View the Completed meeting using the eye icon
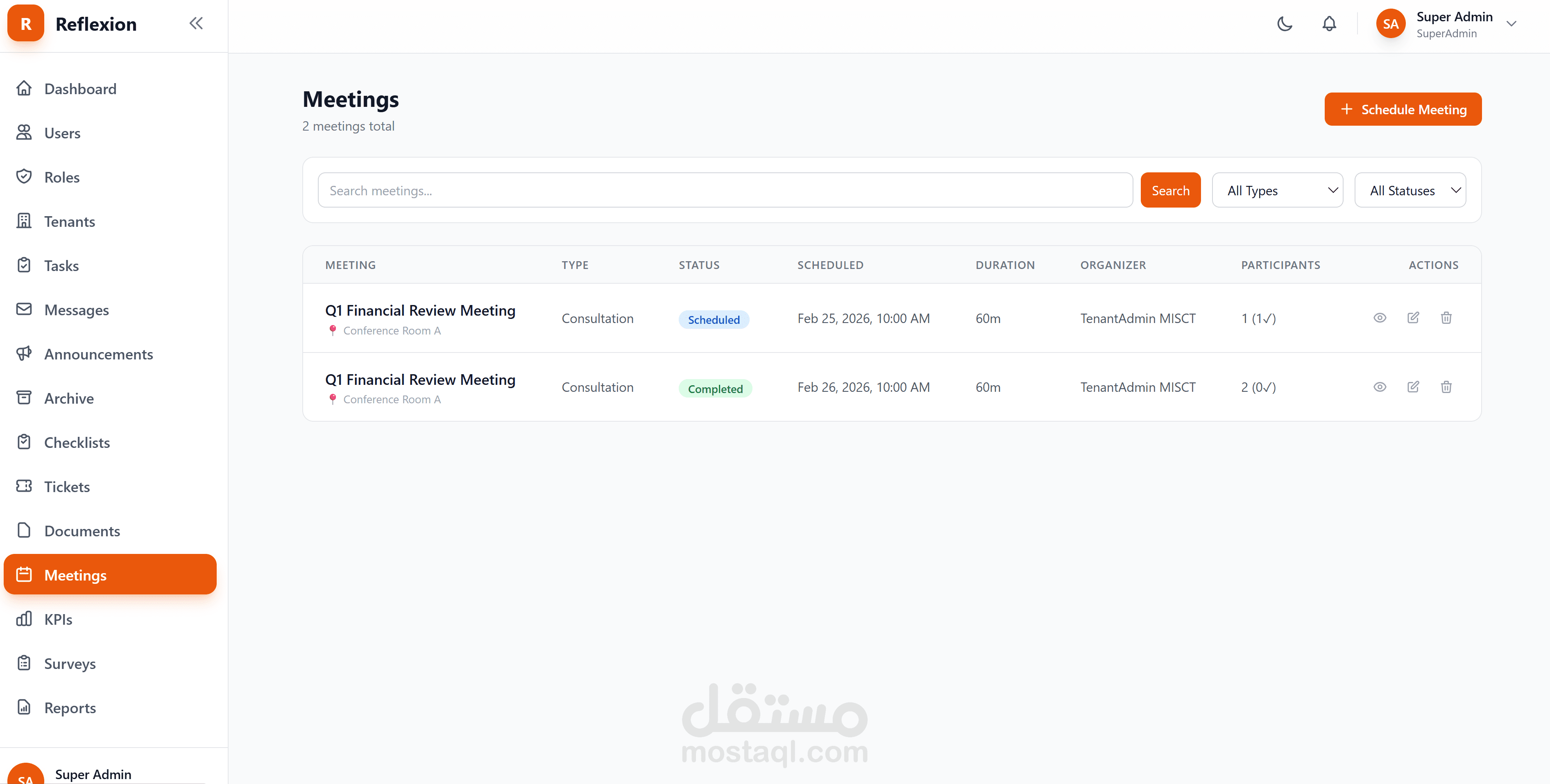Screen dimensions: 1550x784 tap(1379, 386)
